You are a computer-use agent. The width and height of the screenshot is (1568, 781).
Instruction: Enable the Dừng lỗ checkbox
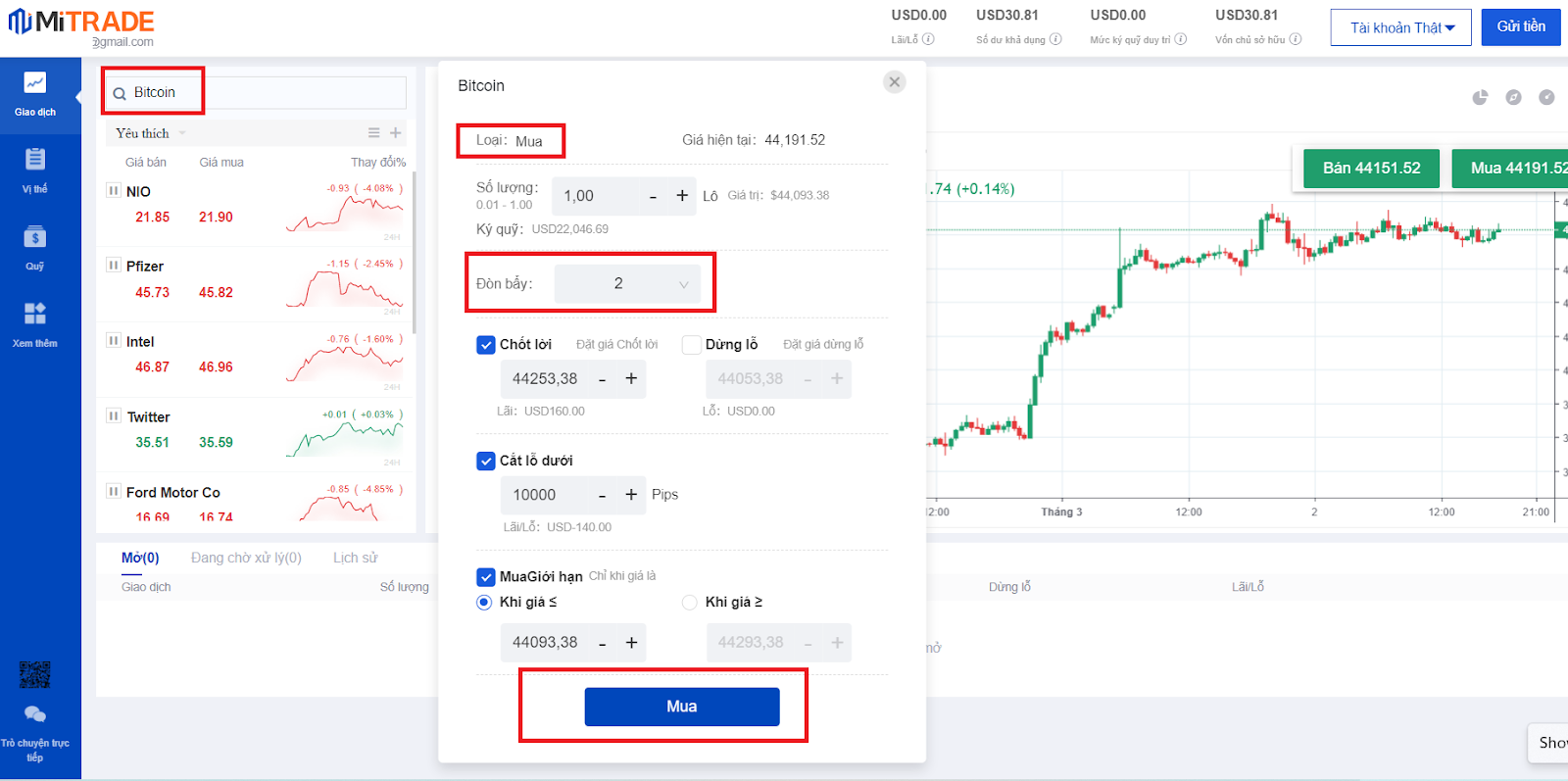[692, 345]
